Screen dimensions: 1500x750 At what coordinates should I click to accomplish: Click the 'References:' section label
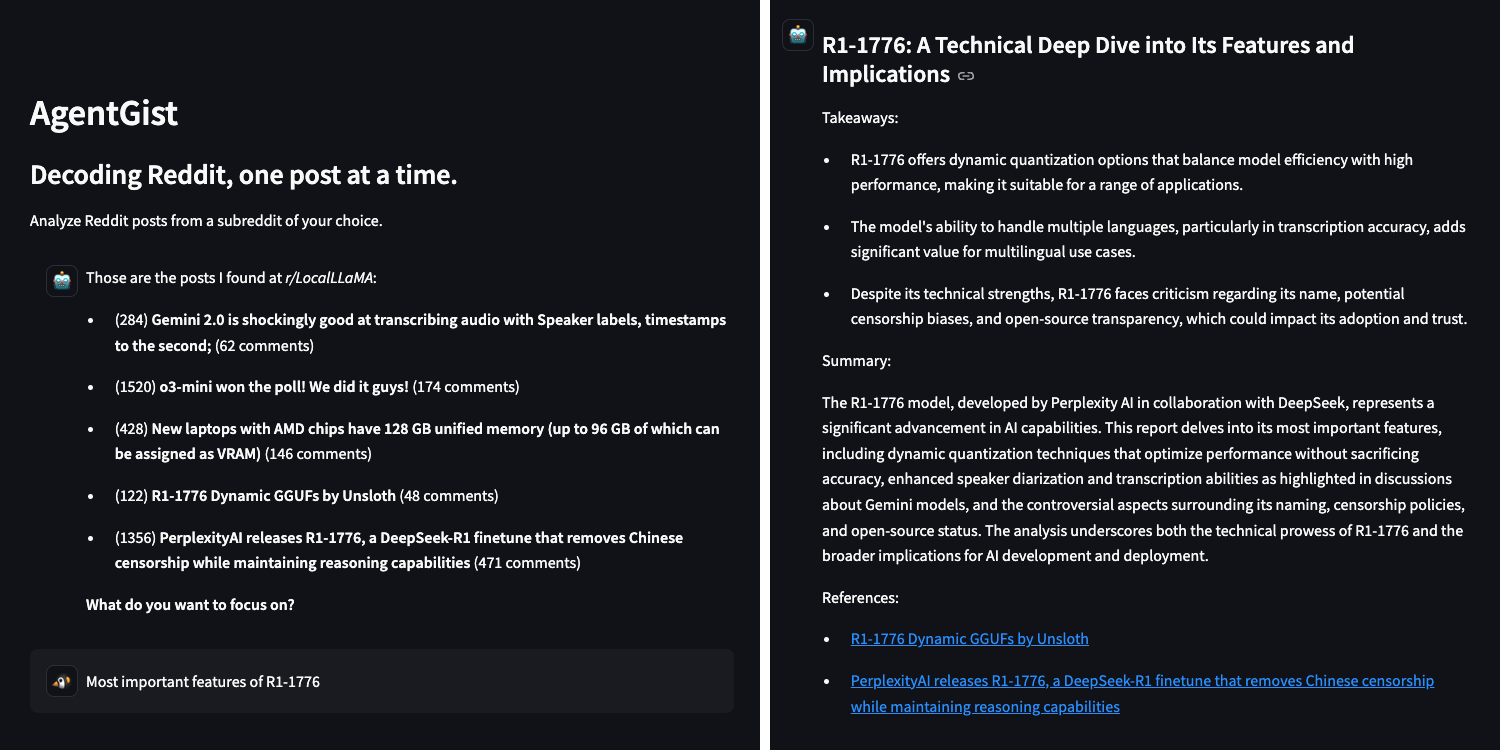[x=860, y=598]
